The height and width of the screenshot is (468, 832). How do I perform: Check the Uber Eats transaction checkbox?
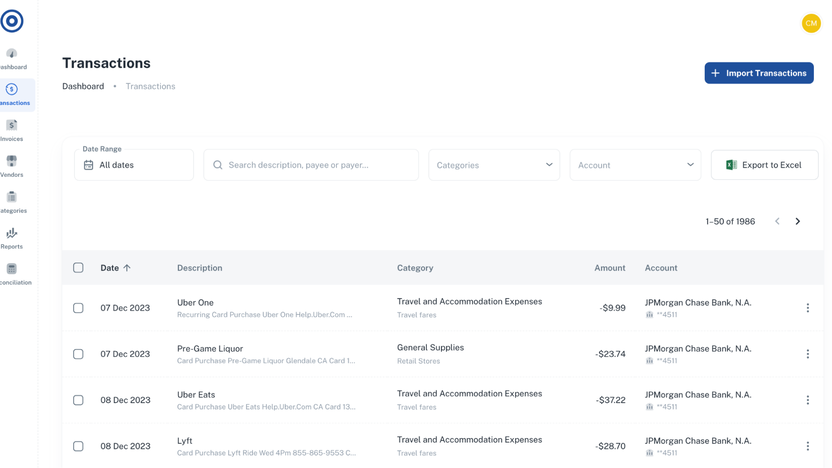[78, 400]
